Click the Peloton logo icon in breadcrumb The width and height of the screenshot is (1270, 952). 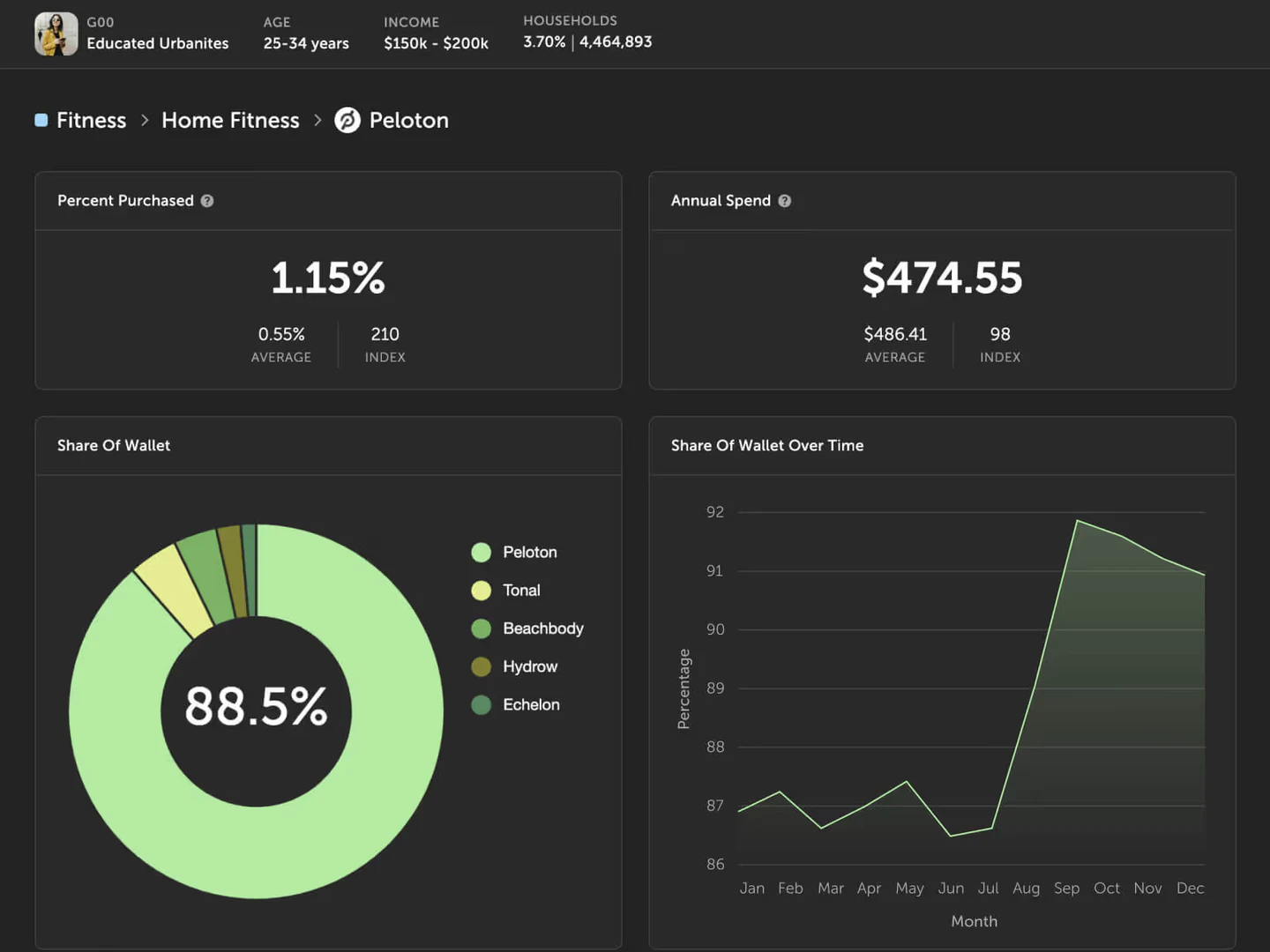(347, 120)
